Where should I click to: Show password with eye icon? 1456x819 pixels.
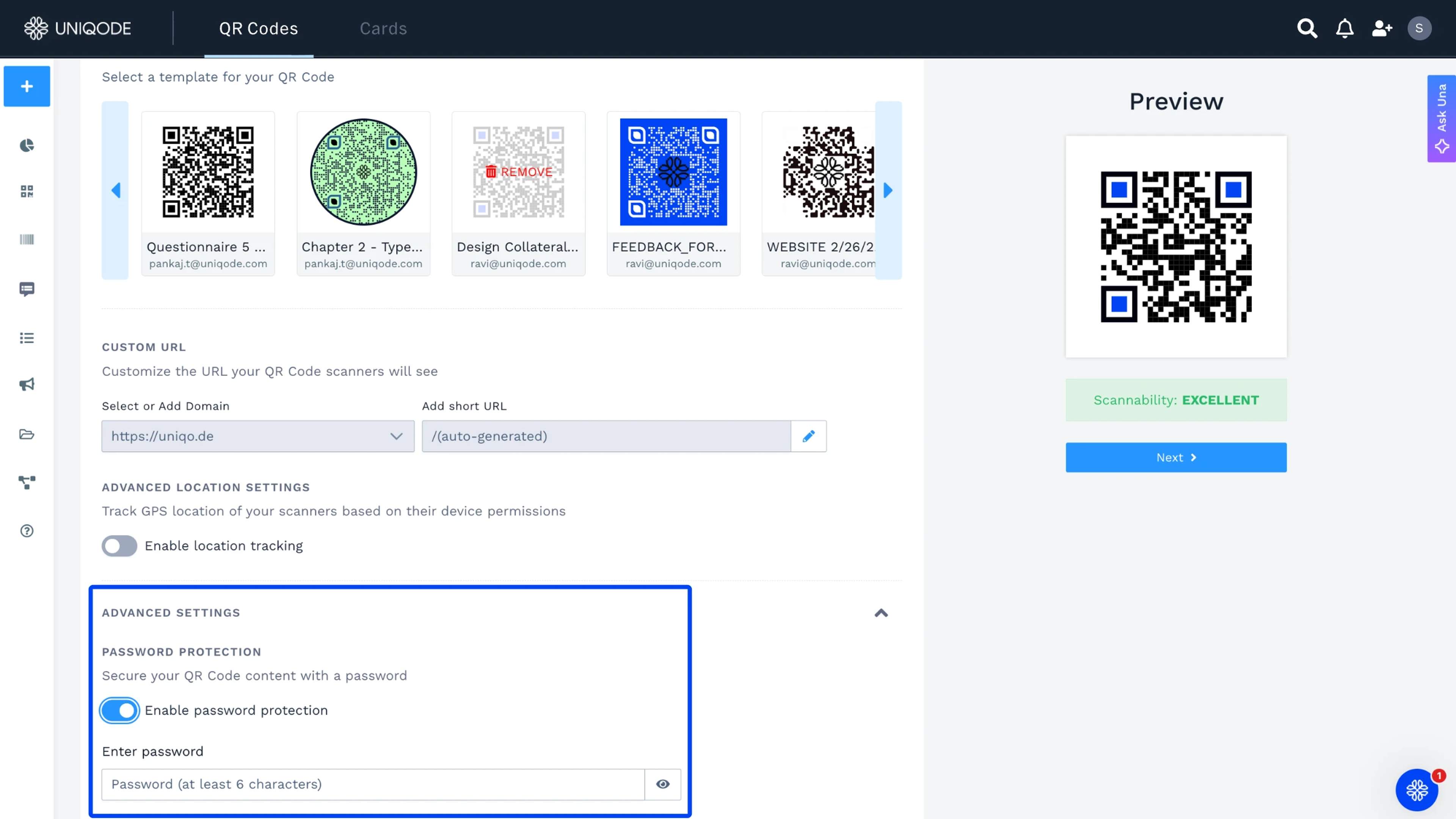663,784
